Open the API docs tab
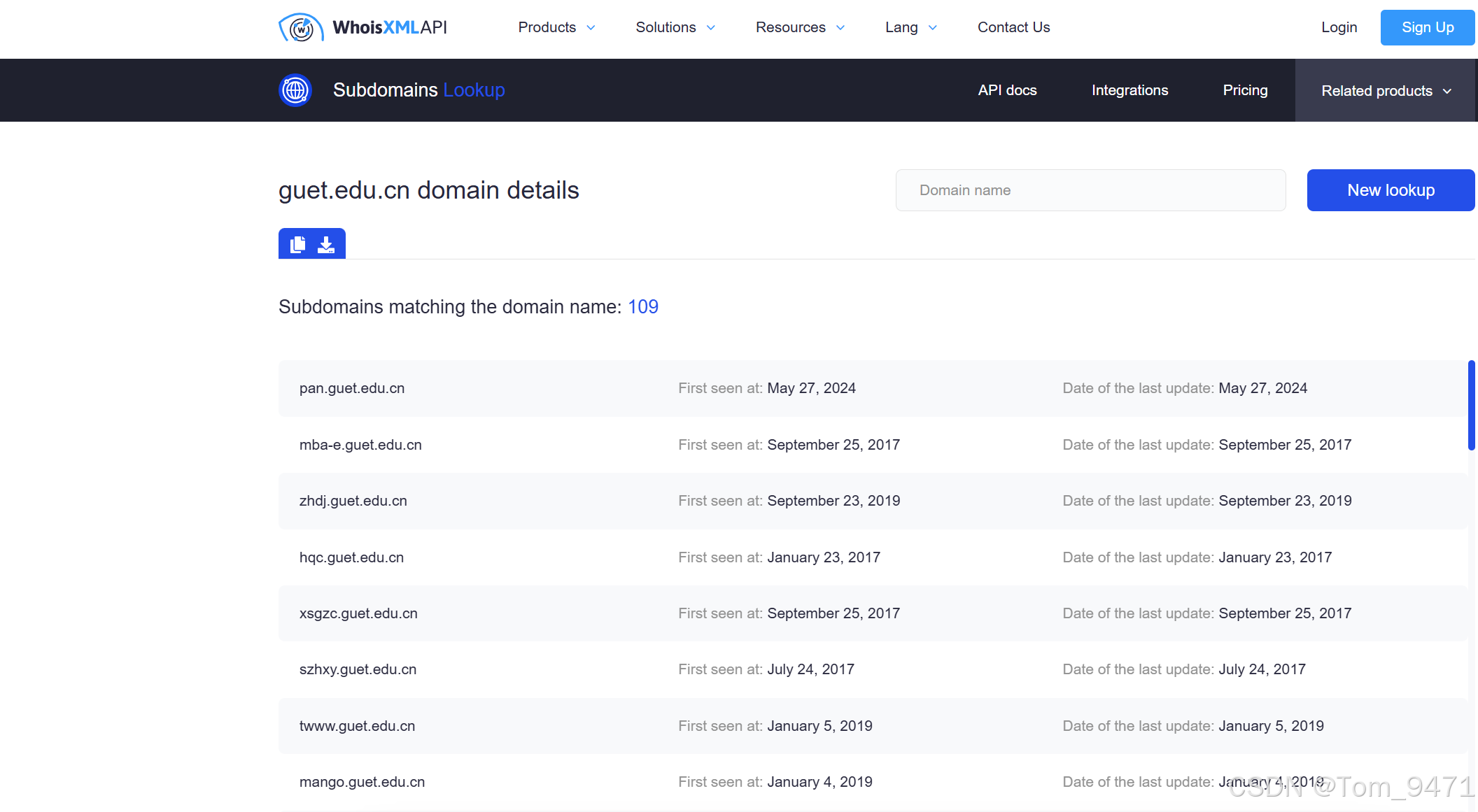The image size is (1478, 812). 1007,90
